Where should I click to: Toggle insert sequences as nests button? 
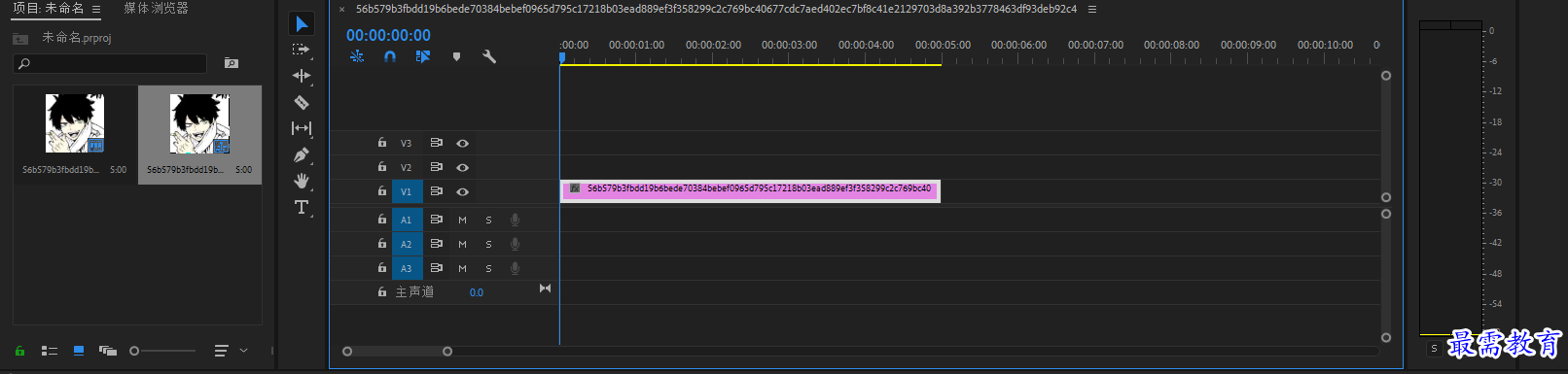357,56
